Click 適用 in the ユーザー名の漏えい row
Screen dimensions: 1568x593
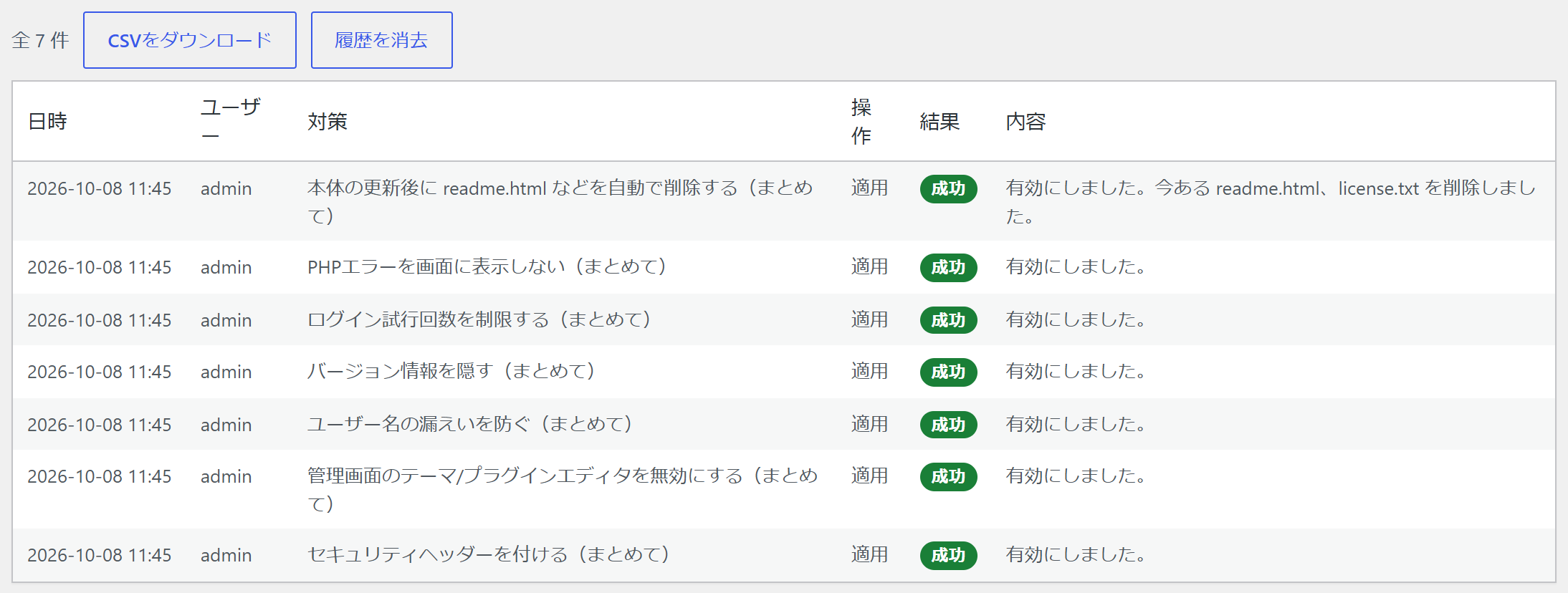pos(869,424)
